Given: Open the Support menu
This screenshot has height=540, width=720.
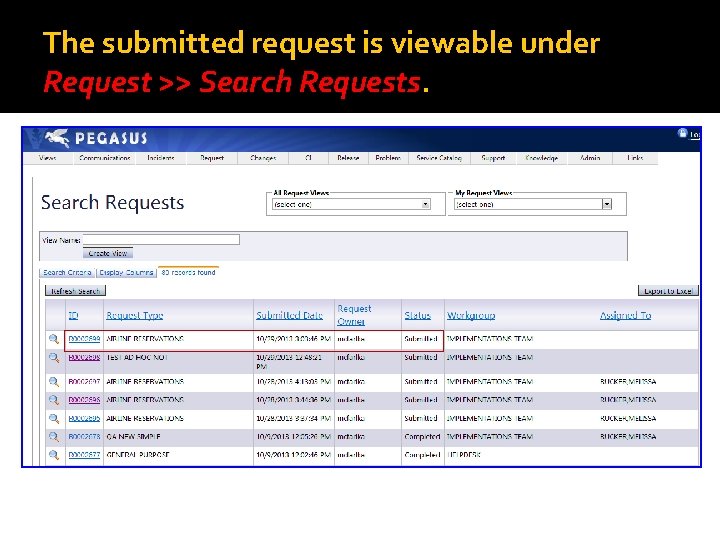Looking at the screenshot, I should point(493,158).
